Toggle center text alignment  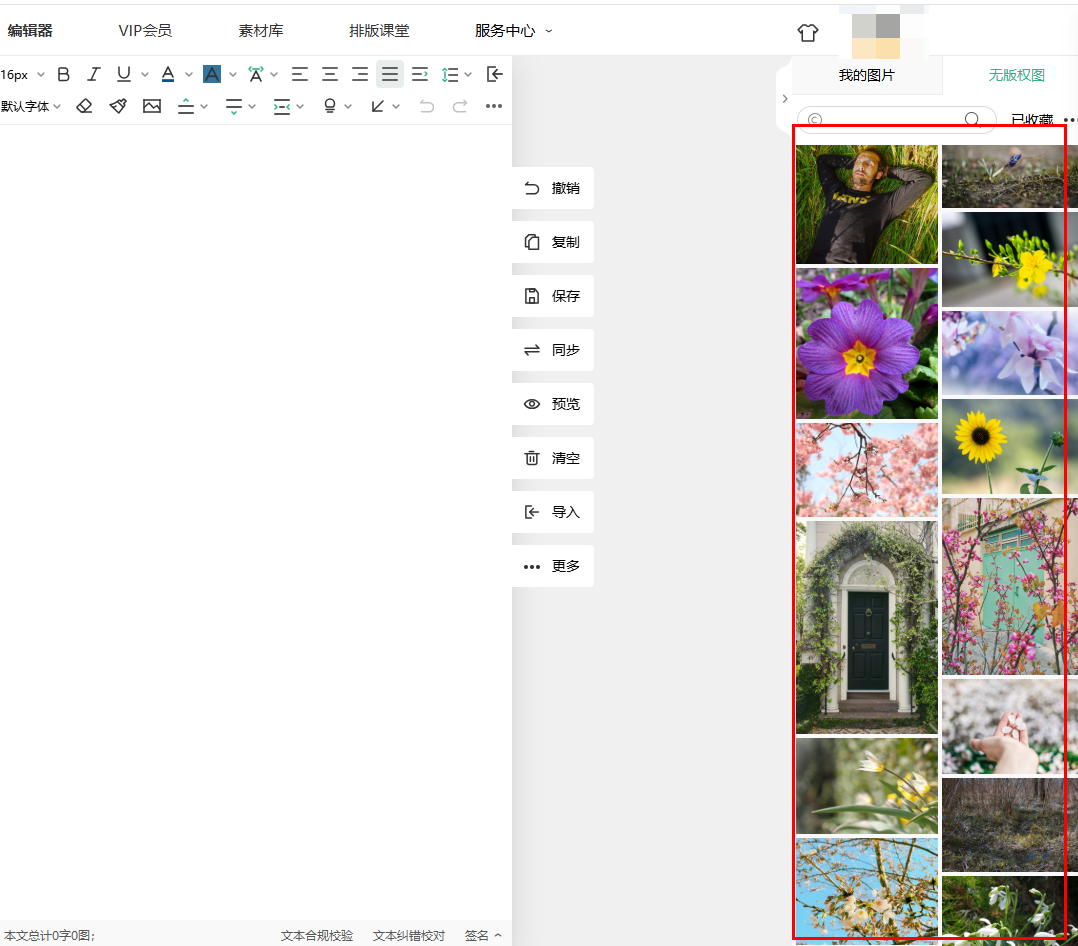330,74
